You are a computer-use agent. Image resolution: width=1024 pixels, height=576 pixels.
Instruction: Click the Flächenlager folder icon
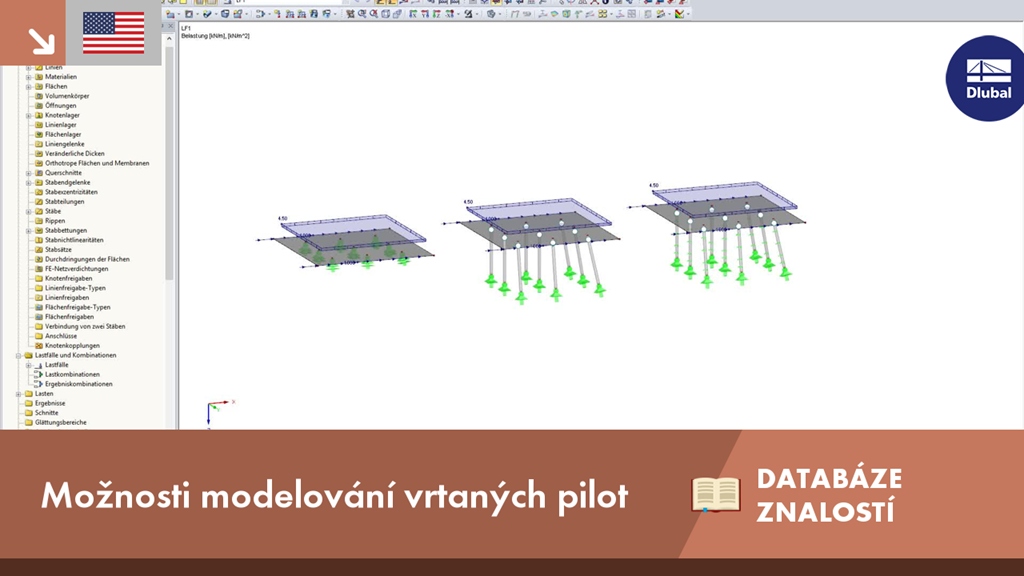[39, 135]
